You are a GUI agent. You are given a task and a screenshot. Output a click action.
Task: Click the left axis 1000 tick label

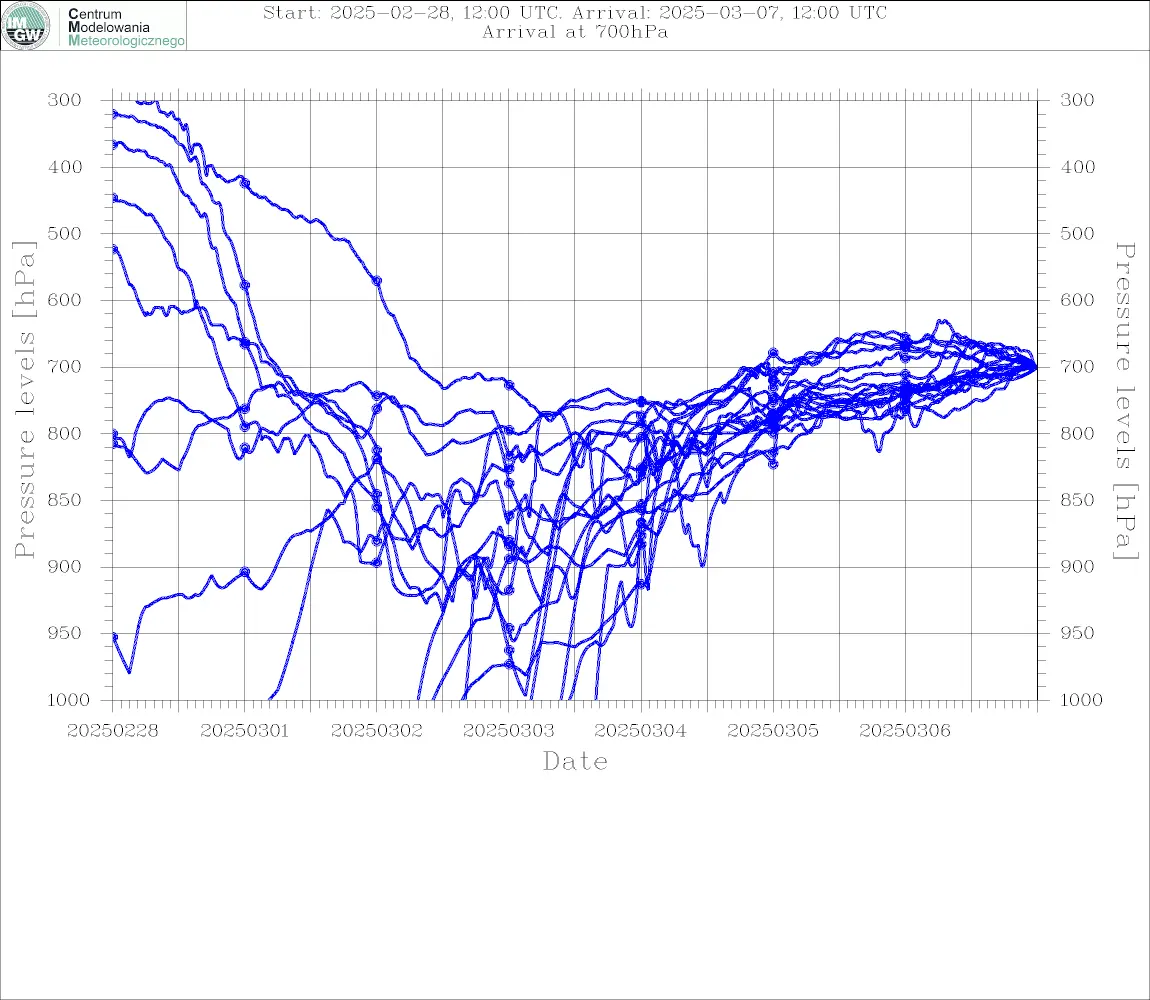(x=68, y=700)
